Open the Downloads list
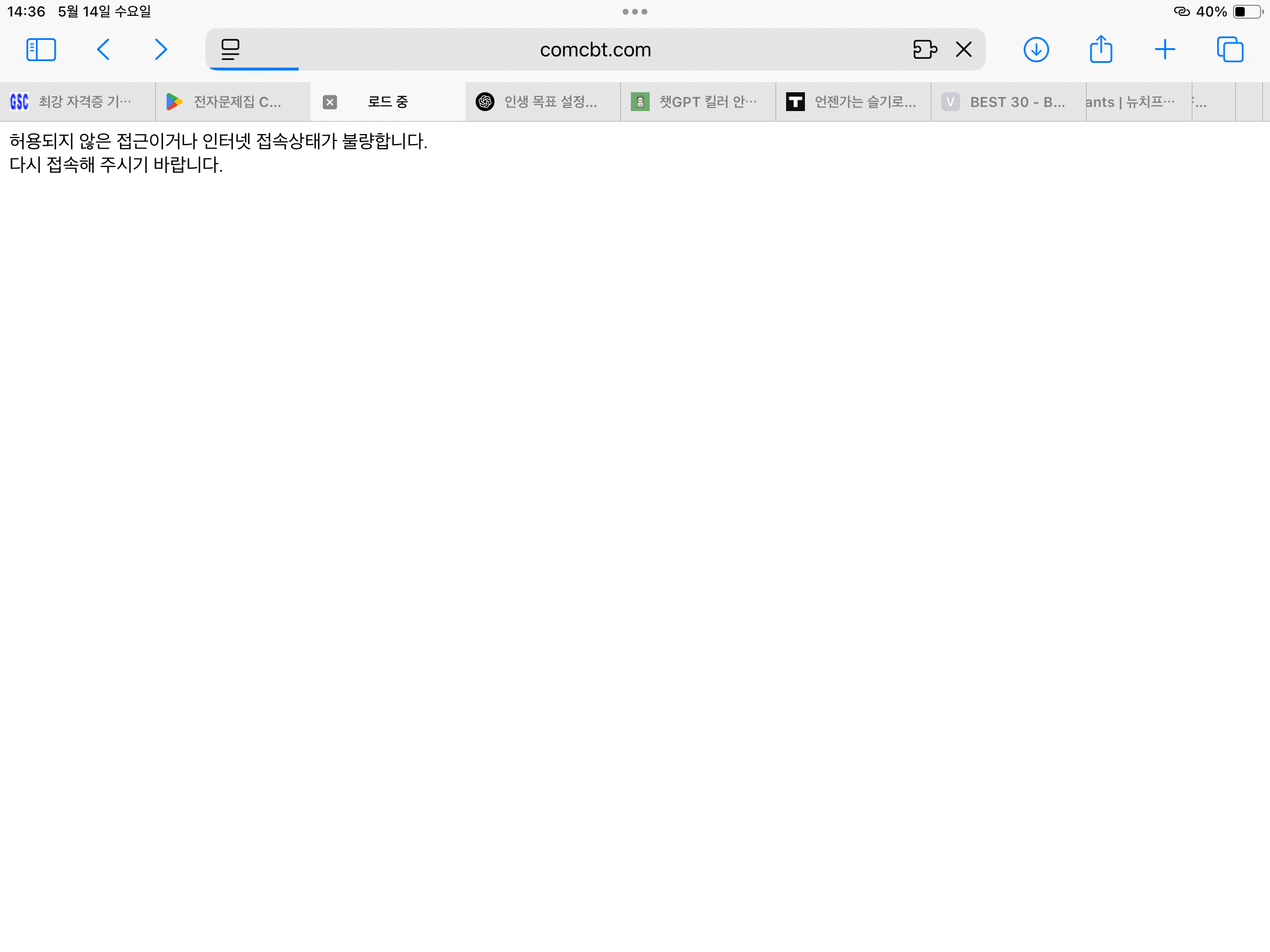1270x952 pixels. tap(1036, 50)
